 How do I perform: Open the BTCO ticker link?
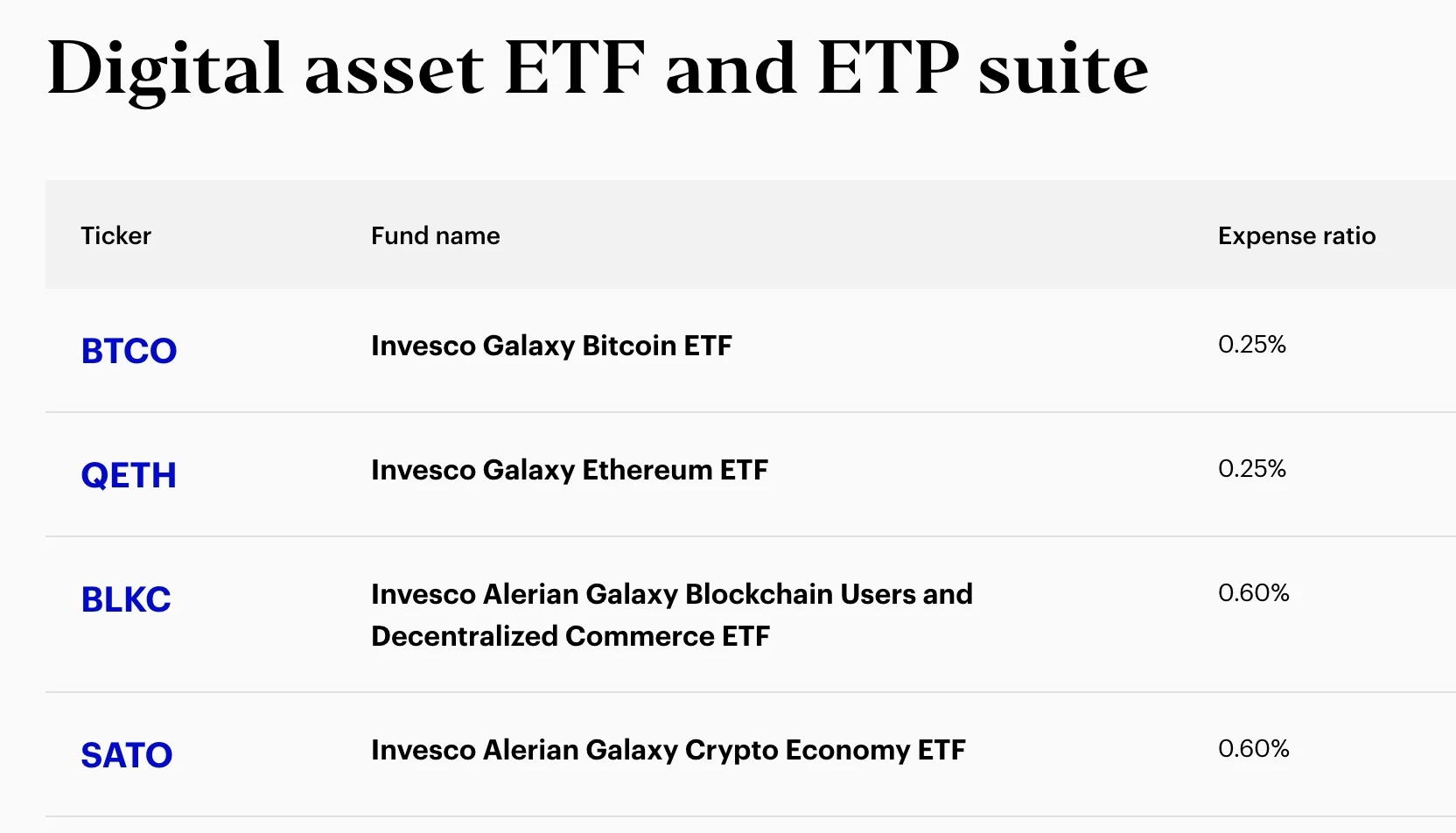(129, 351)
